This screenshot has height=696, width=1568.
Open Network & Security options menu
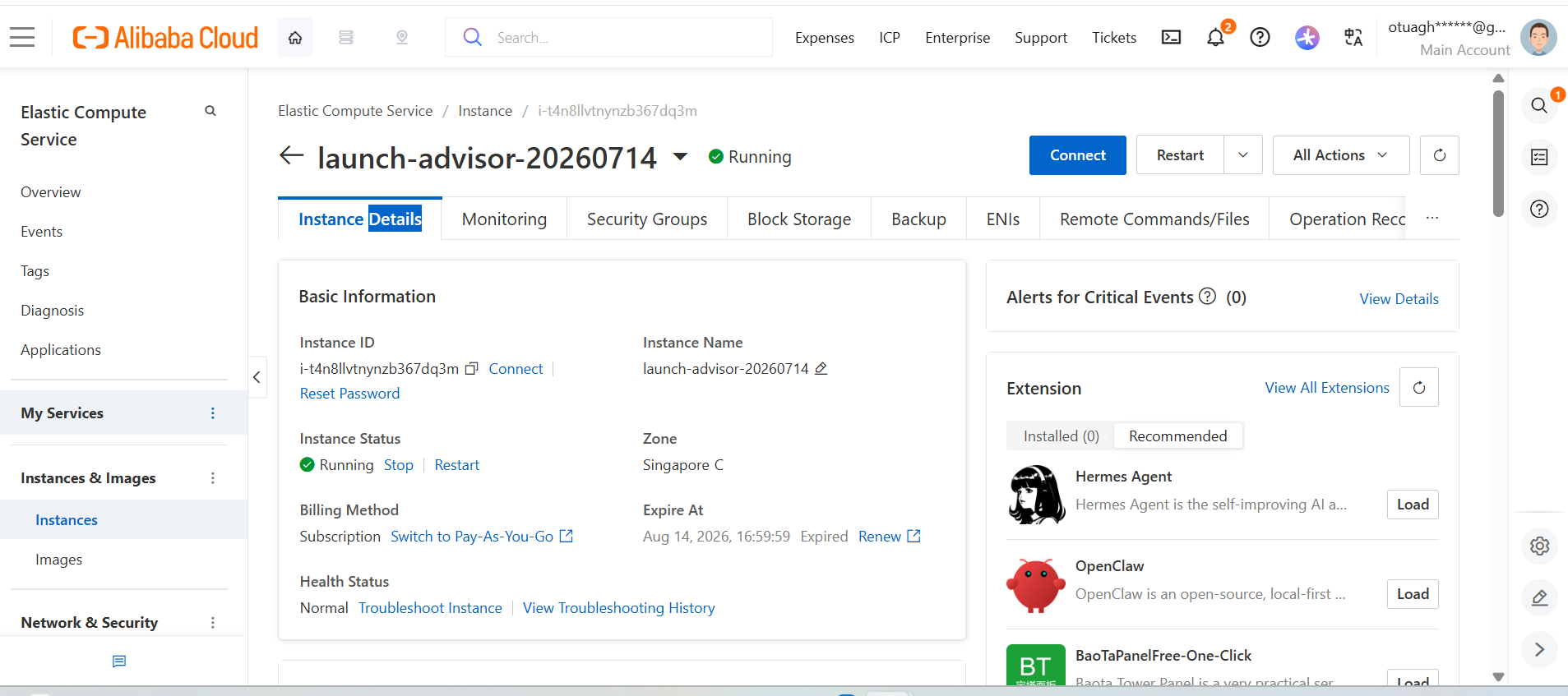tap(213, 623)
